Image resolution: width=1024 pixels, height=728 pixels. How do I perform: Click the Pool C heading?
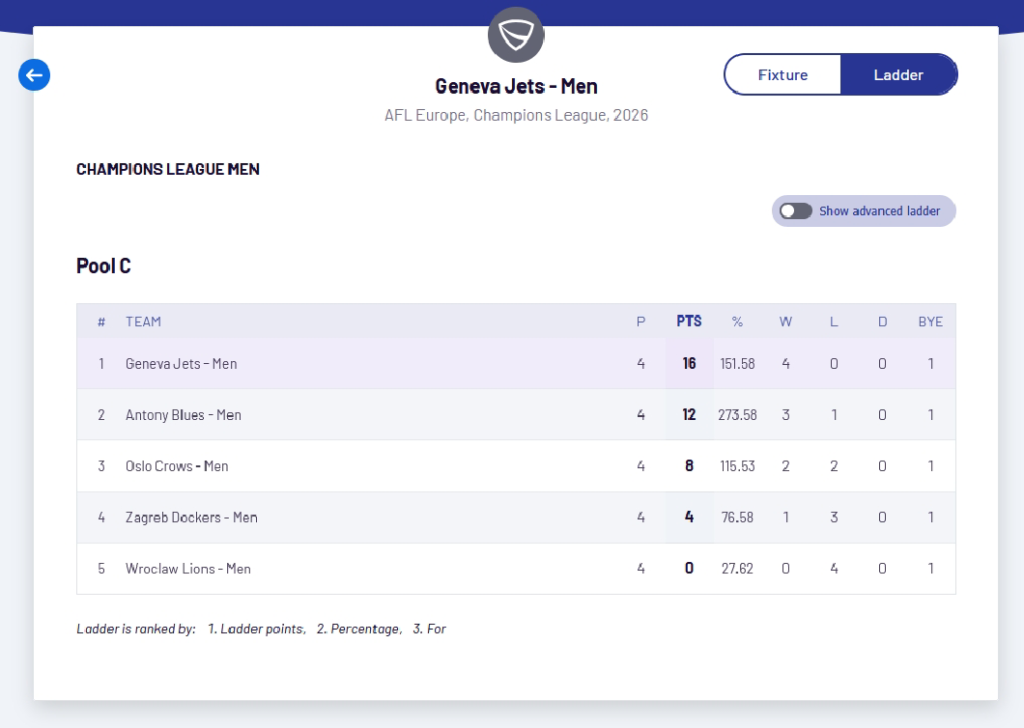103,266
